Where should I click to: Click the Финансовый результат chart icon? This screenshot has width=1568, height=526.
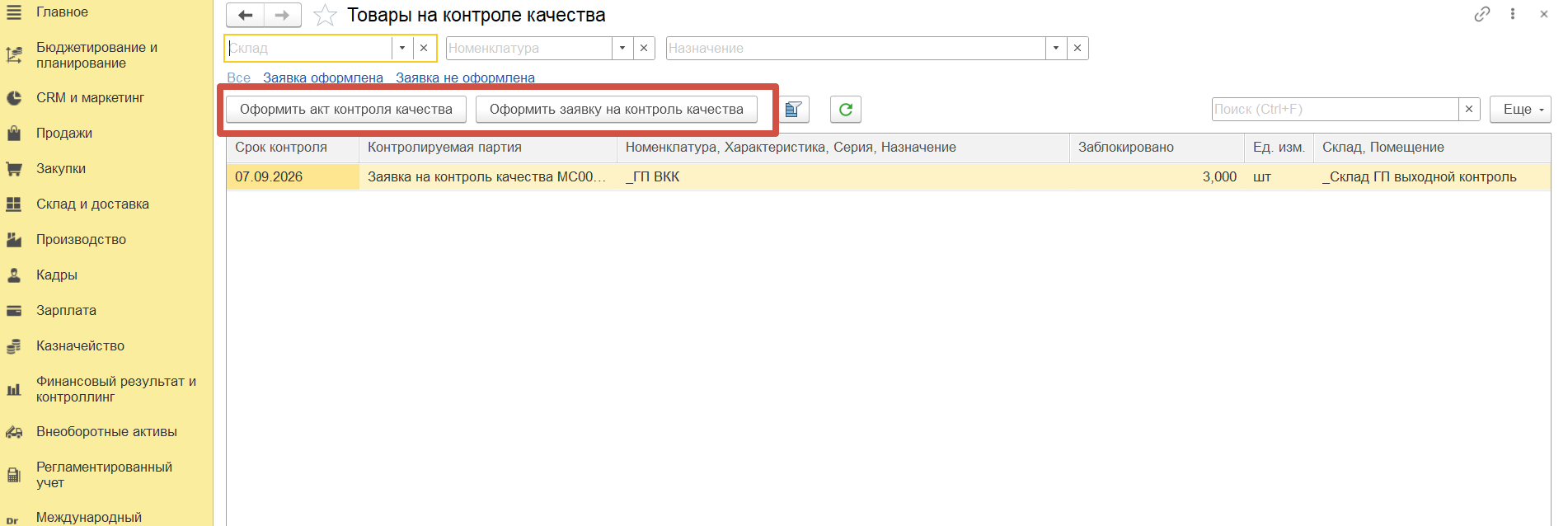[x=14, y=389]
